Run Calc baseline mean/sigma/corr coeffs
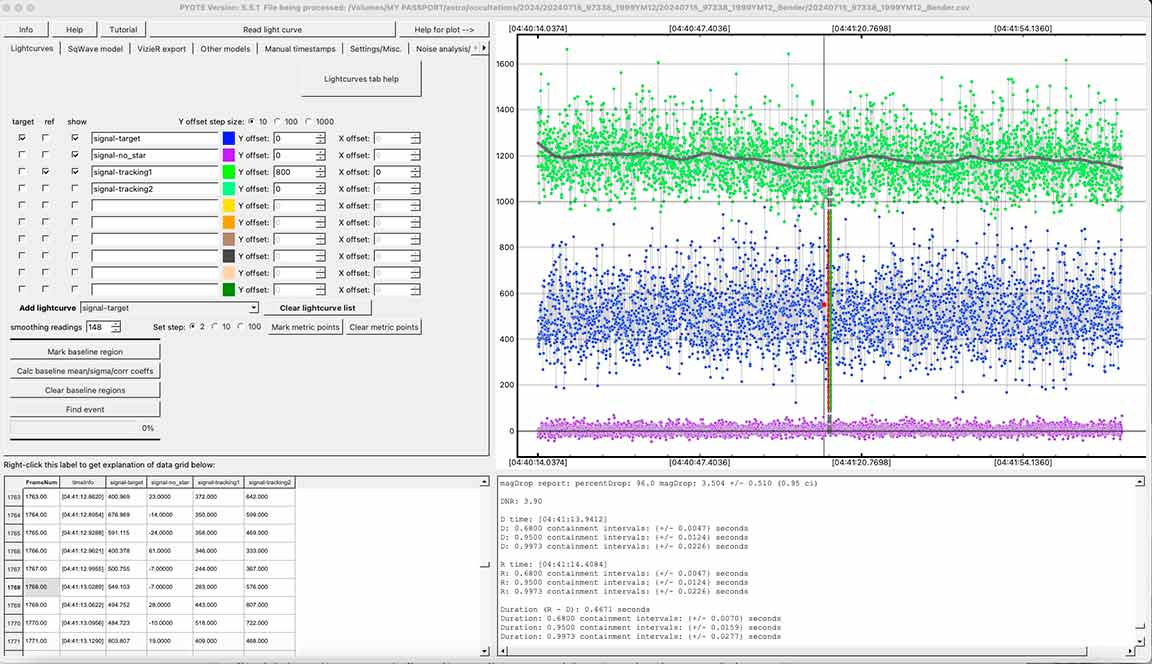The width and height of the screenshot is (1152, 664). (x=85, y=371)
